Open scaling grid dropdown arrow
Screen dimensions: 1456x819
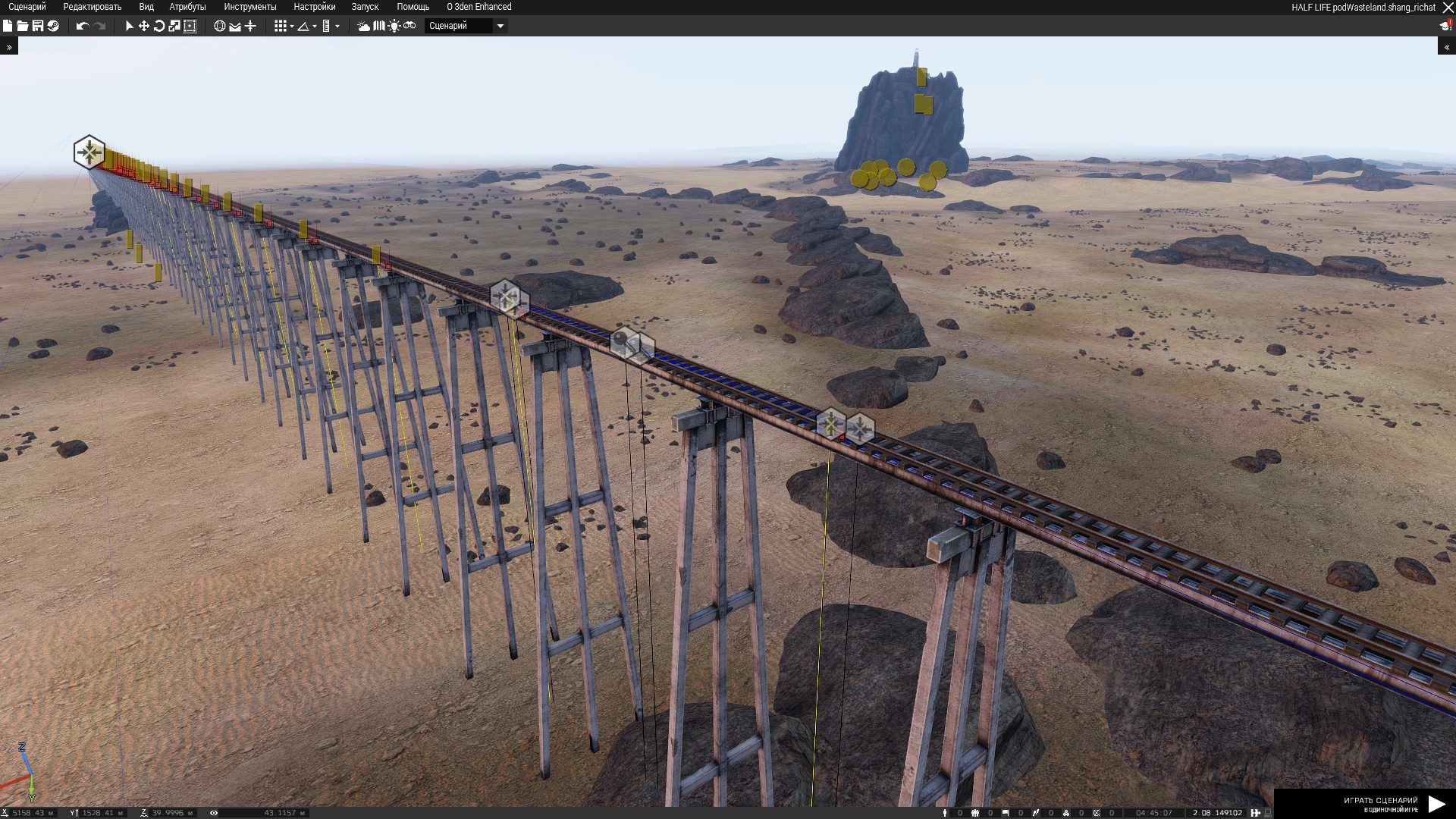point(337,27)
